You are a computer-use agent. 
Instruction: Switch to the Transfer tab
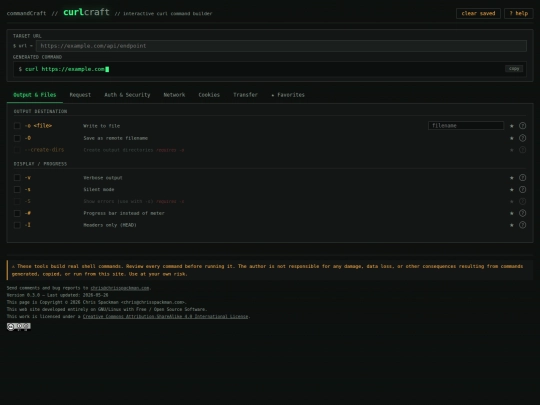click(x=245, y=95)
